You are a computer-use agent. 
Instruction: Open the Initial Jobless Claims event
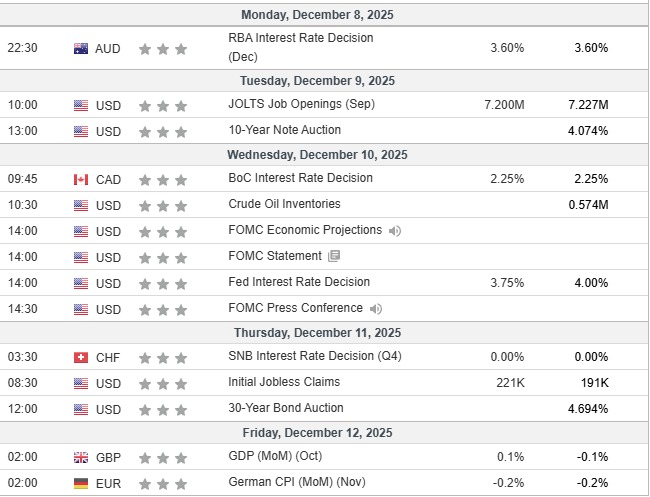click(x=284, y=382)
